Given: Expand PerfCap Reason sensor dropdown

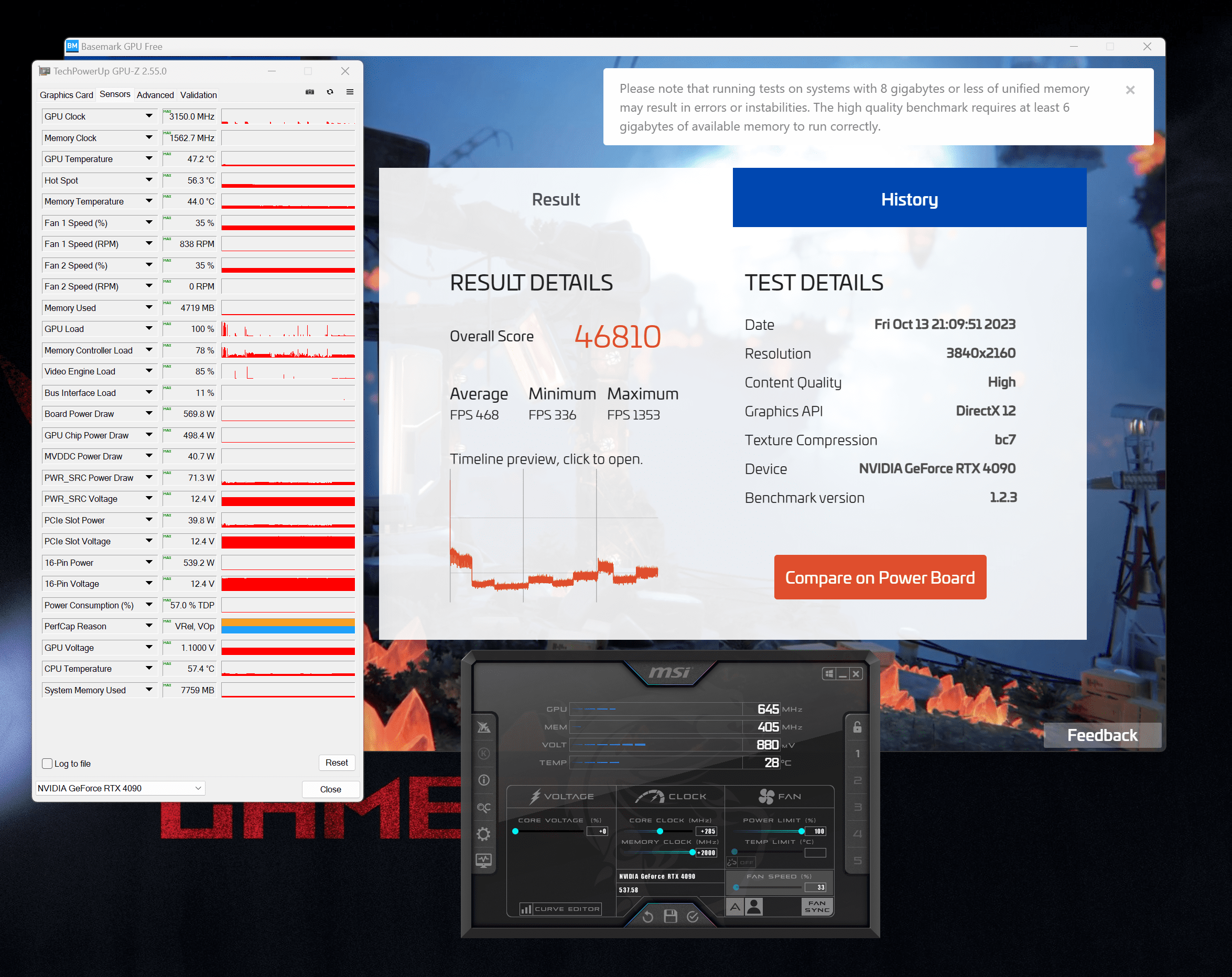Looking at the screenshot, I should [x=149, y=626].
